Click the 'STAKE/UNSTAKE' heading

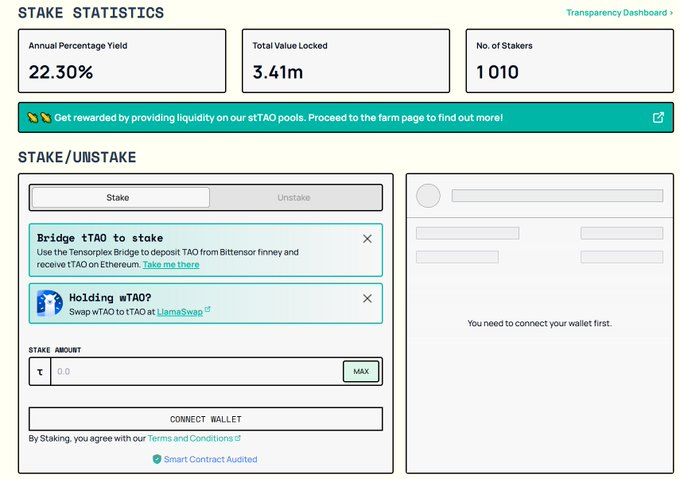coord(77,157)
